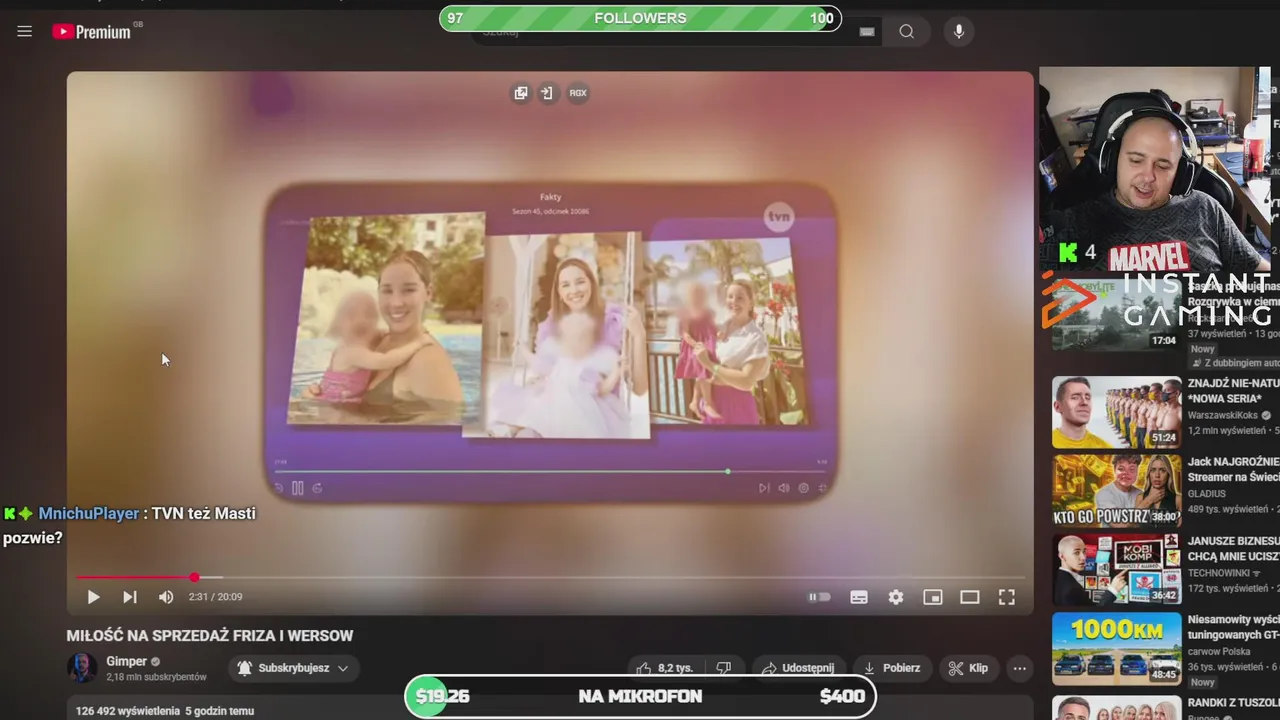Enter fullscreen mode
Screen dimensions: 1280x720
pos(1007,597)
